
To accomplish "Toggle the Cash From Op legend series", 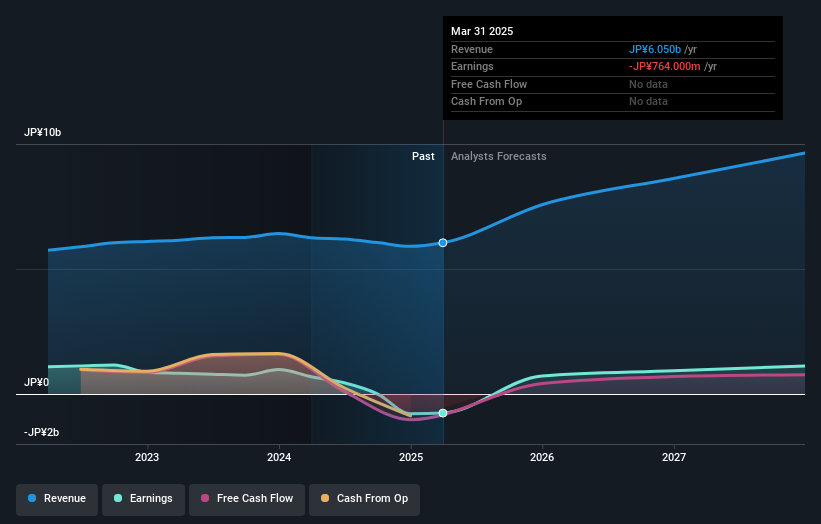I will [x=364, y=499].
